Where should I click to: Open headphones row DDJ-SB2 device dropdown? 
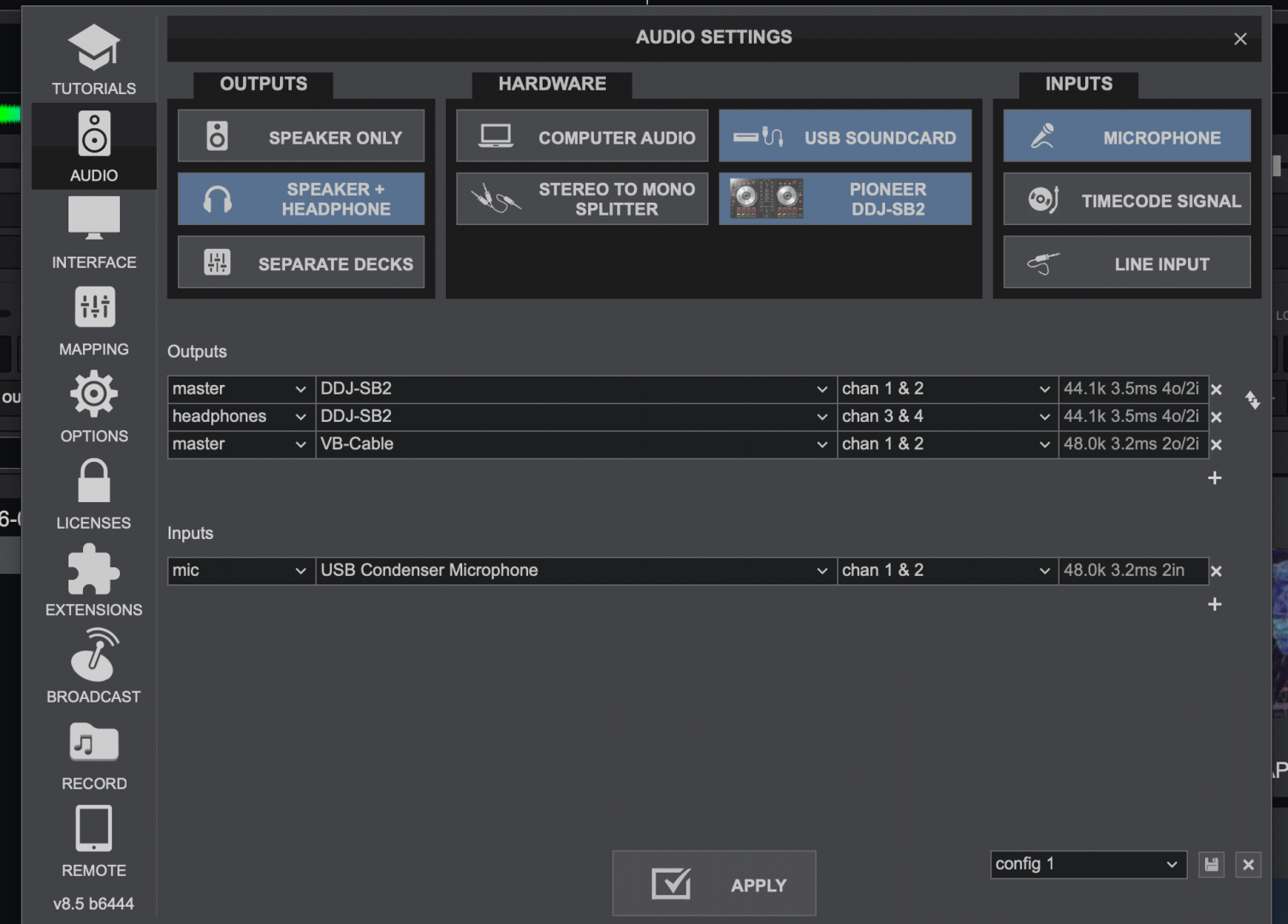pyautogui.click(x=576, y=417)
